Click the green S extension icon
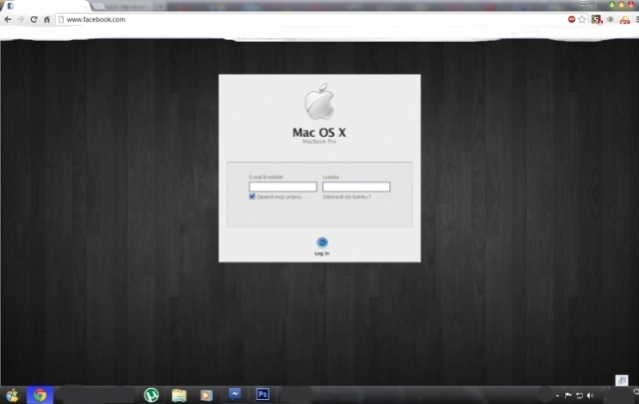Screen dimensions: 639x404 point(597,19)
